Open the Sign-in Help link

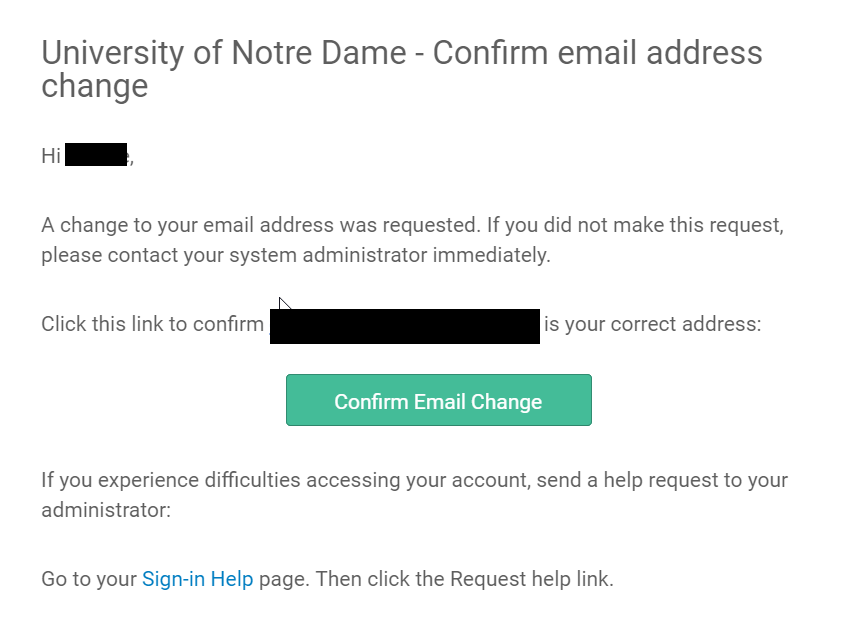(x=198, y=579)
